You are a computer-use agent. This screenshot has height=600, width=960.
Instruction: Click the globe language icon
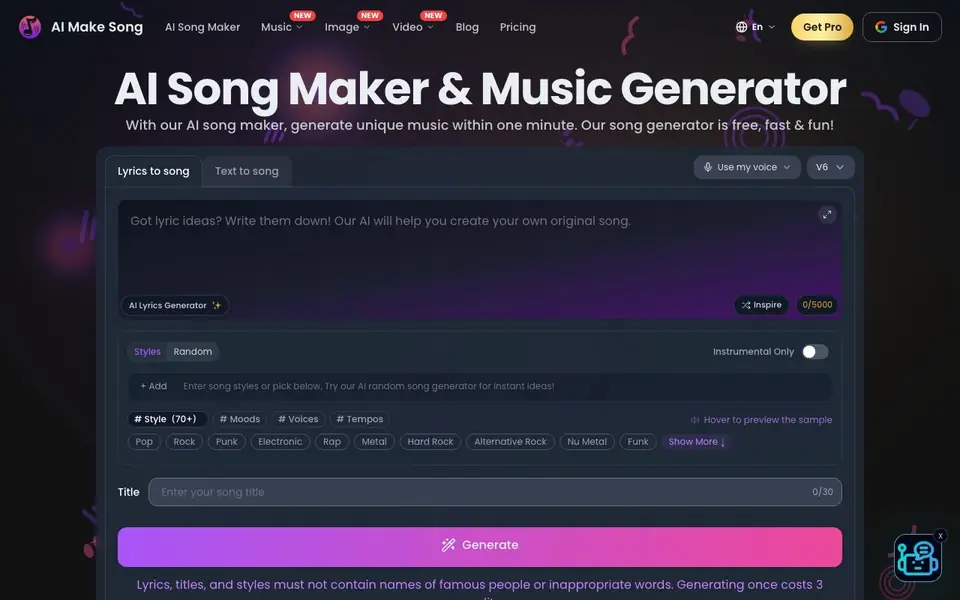(741, 27)
